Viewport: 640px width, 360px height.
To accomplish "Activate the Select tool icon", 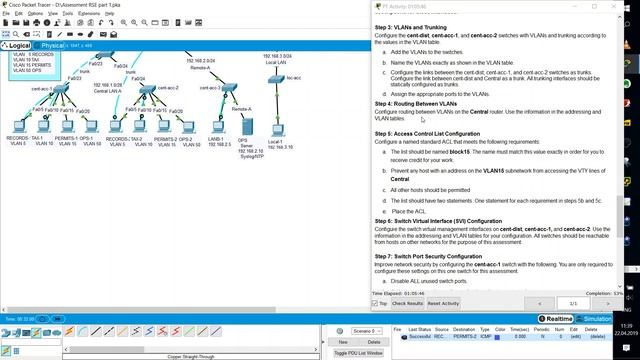I will click(6, 34).
